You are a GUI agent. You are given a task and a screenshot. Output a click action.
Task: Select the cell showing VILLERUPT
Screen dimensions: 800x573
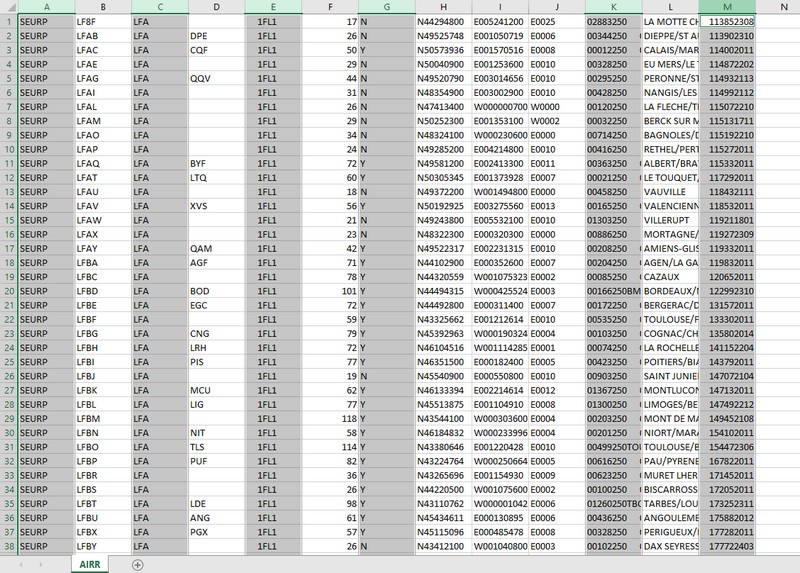click(x=670, y=220)
